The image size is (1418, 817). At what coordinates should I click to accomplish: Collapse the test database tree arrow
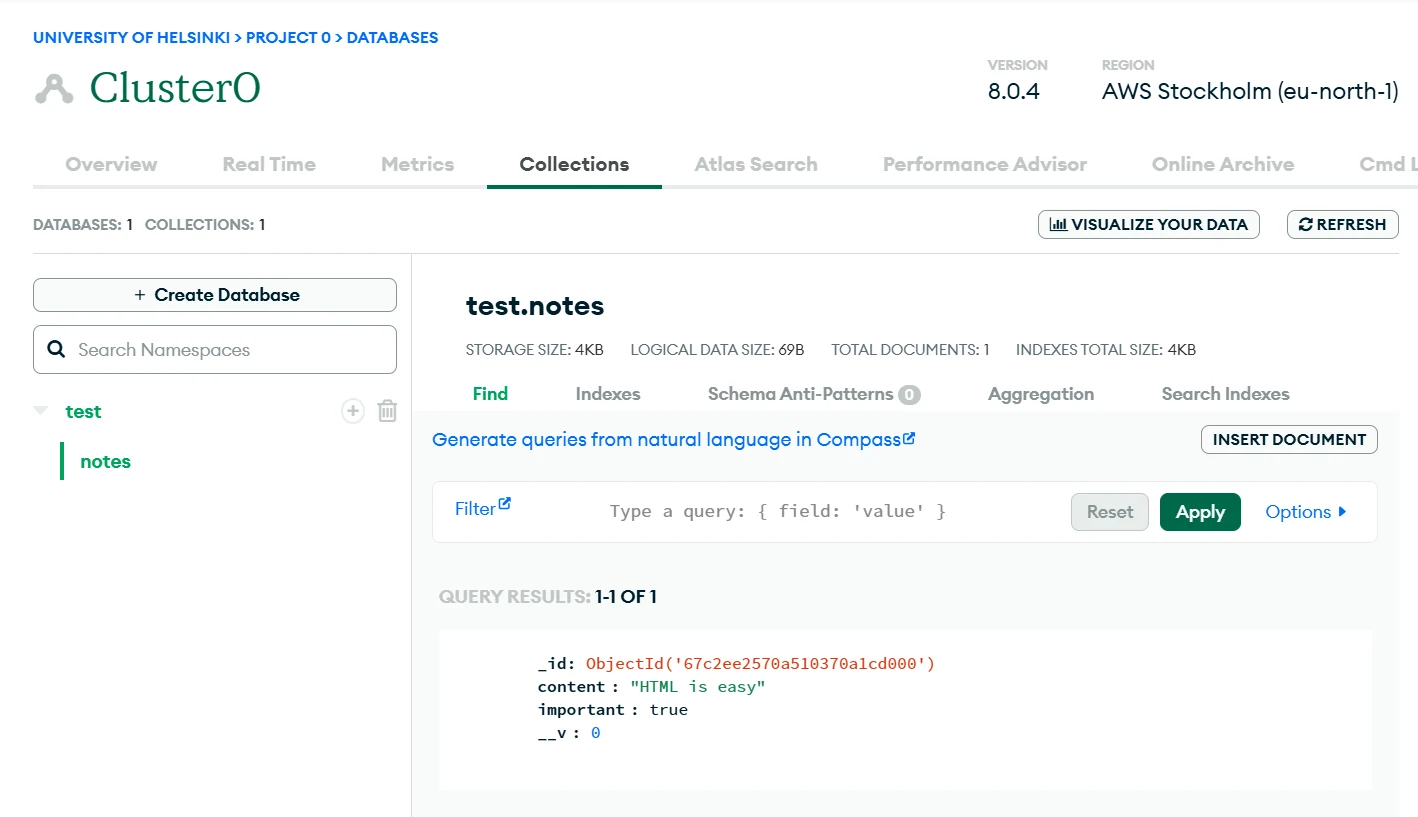click(41, 411)
